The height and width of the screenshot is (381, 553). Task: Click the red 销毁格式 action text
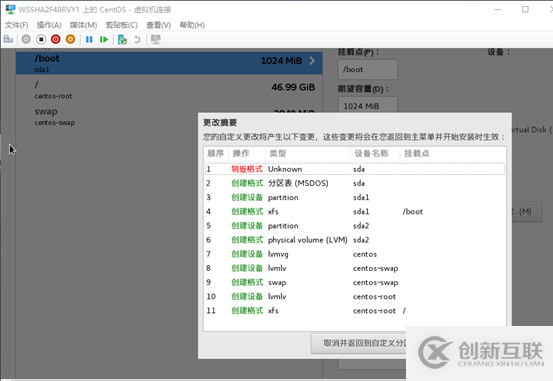pos(247,169)
